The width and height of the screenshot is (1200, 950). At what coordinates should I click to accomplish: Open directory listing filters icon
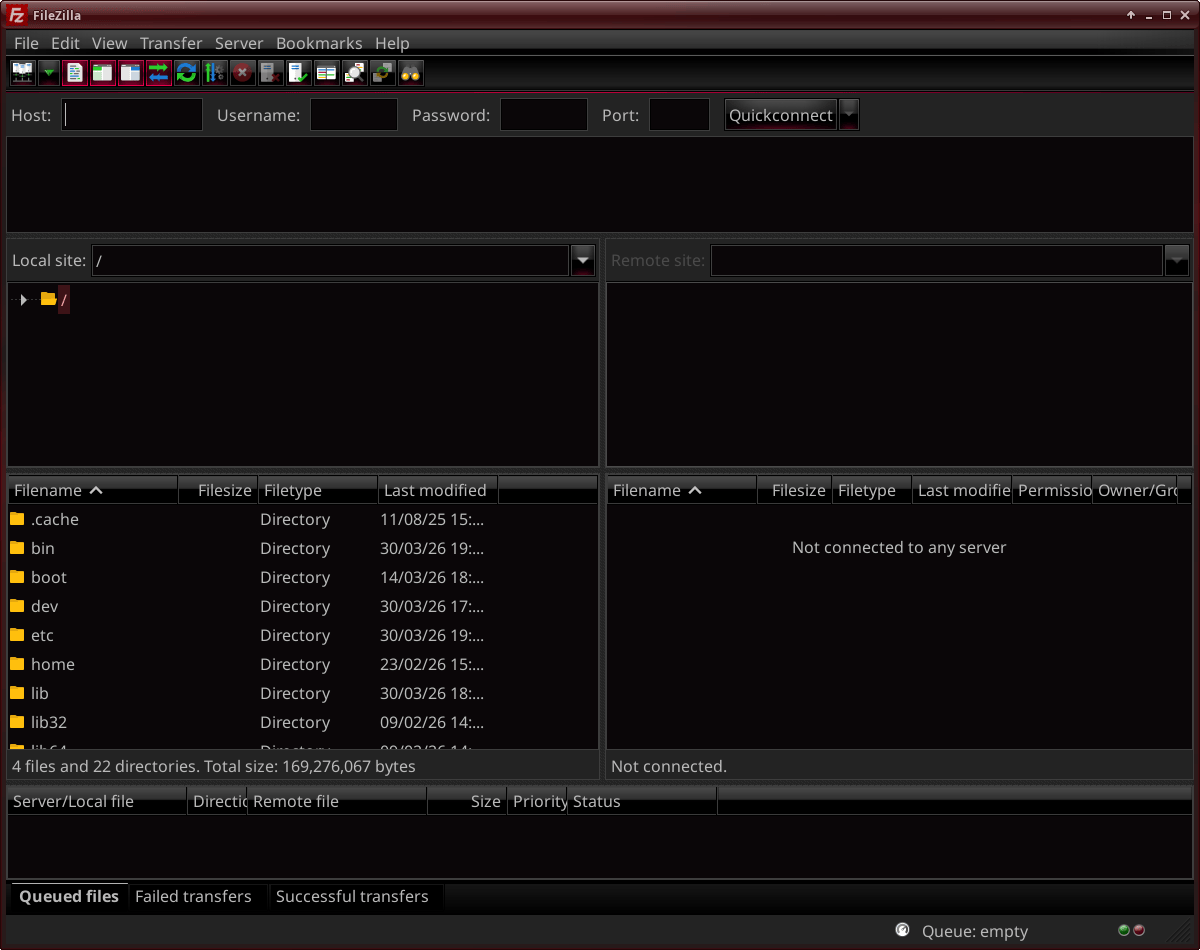[327, 73]
